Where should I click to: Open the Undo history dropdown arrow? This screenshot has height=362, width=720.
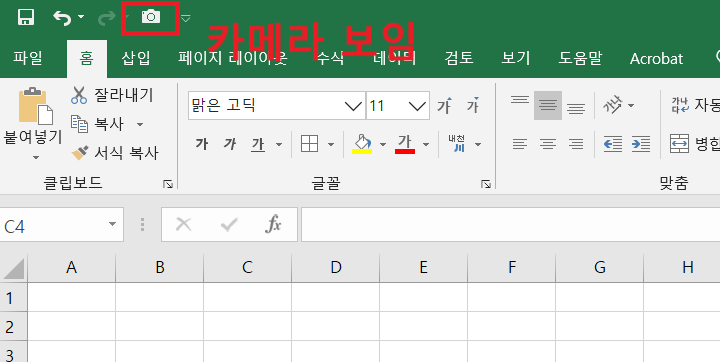pyautogui.click(x=81, y=17)
